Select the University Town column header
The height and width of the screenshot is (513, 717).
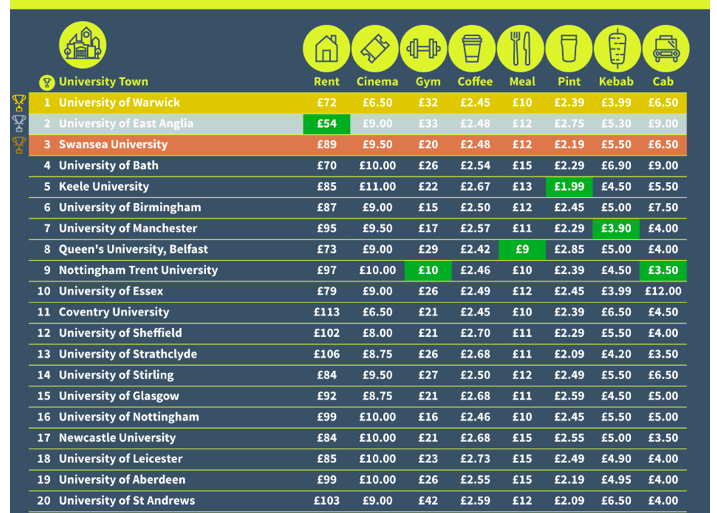103,82
